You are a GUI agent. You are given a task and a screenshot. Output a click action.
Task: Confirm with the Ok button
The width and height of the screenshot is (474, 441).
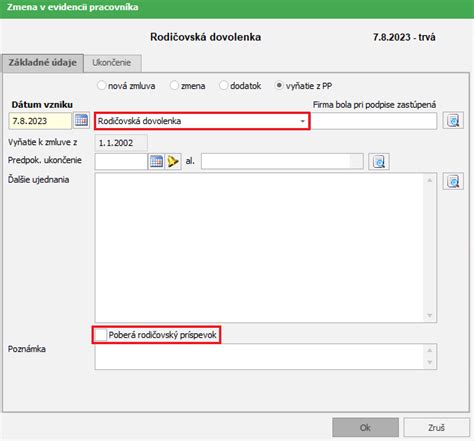(365, 427)
